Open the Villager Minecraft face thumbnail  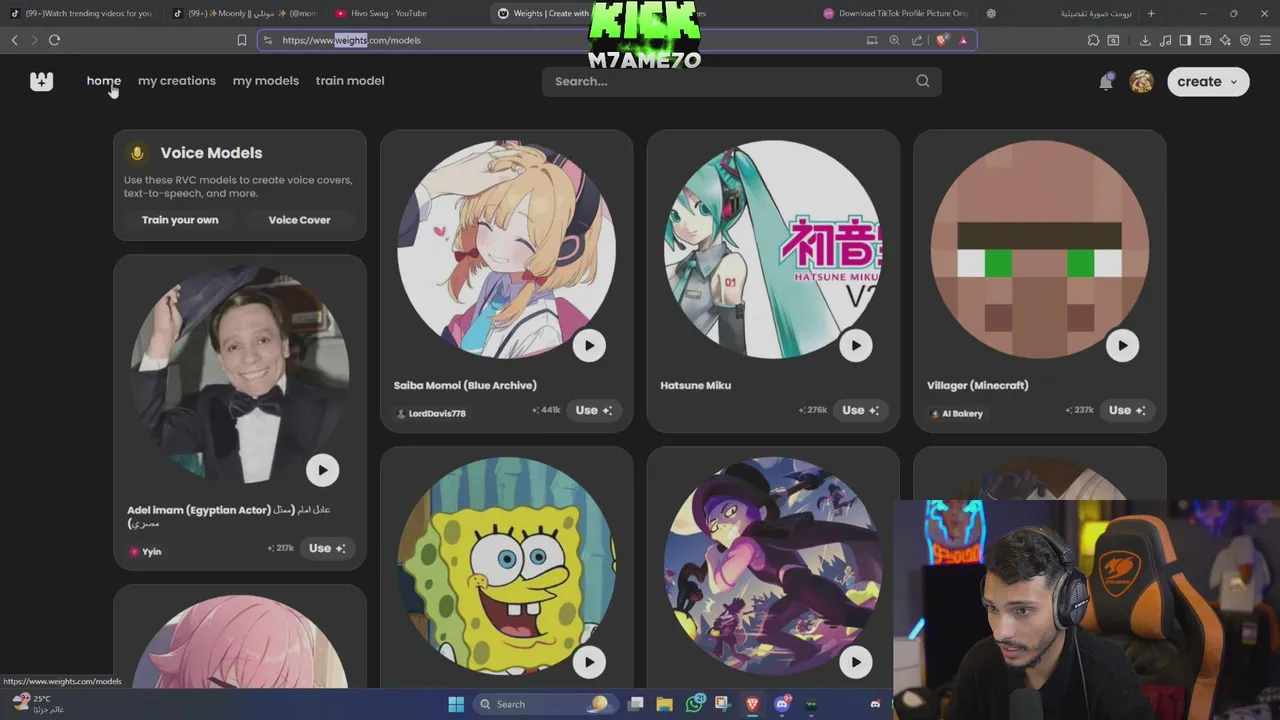click(x=1039, y=249)
